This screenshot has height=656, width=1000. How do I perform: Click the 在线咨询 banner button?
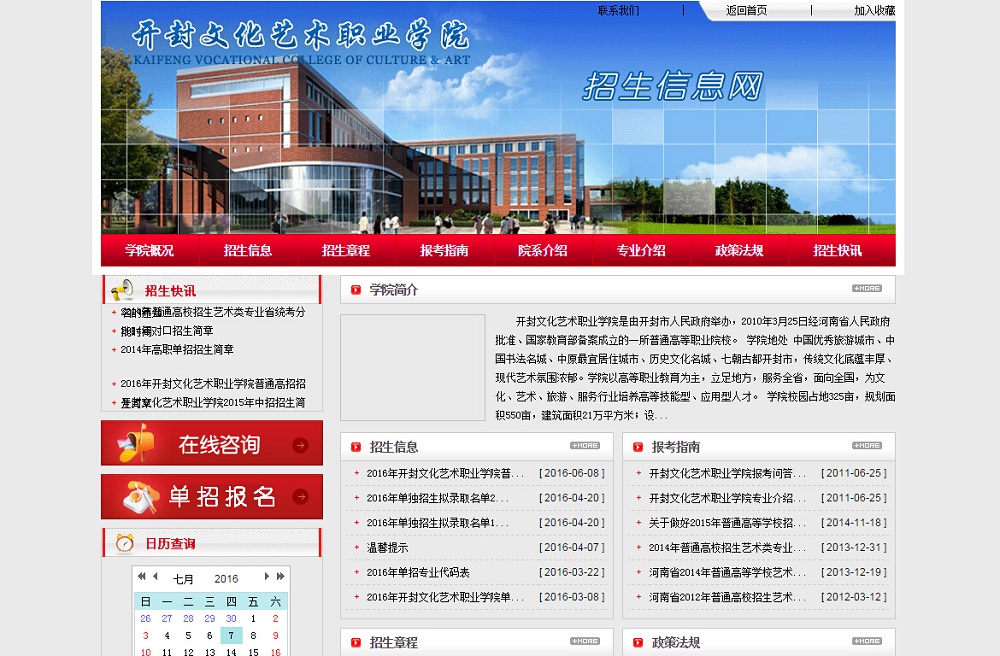[212, 443]
